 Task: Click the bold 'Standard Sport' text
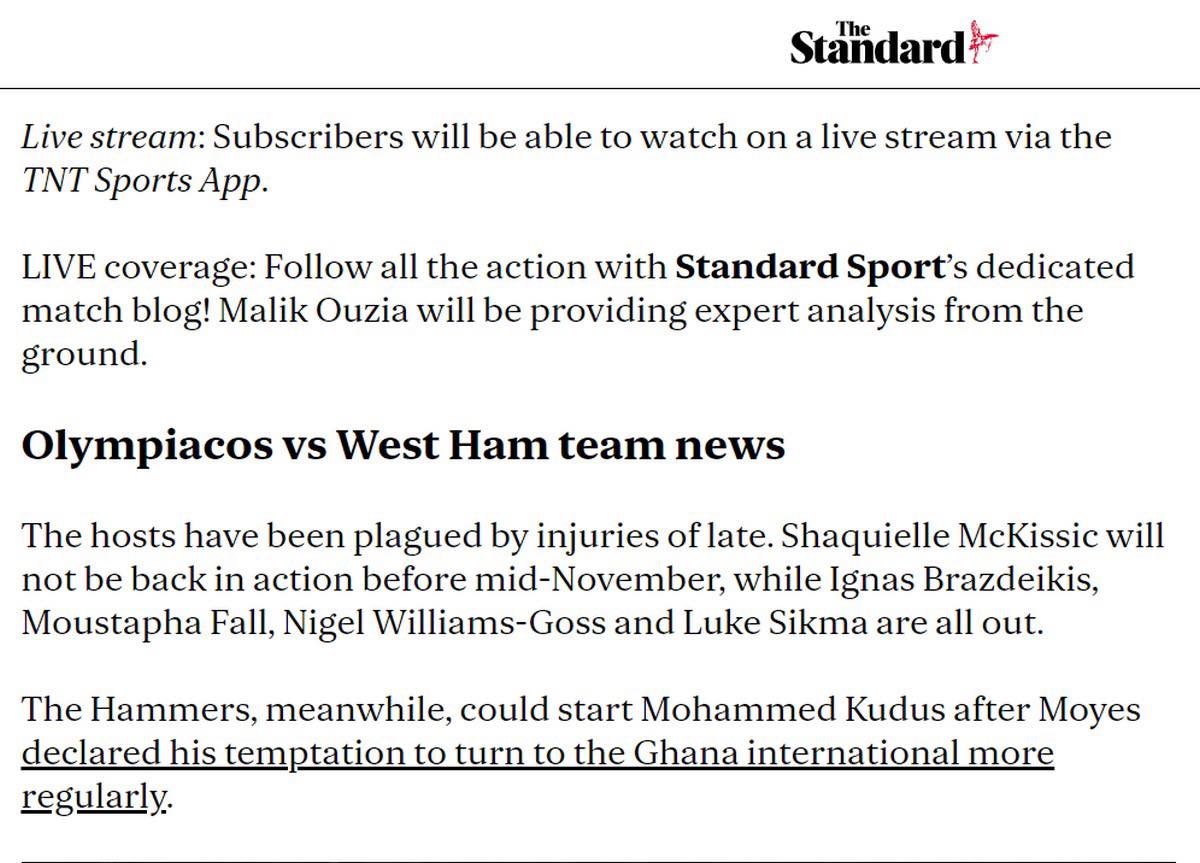tap(809, 268)
